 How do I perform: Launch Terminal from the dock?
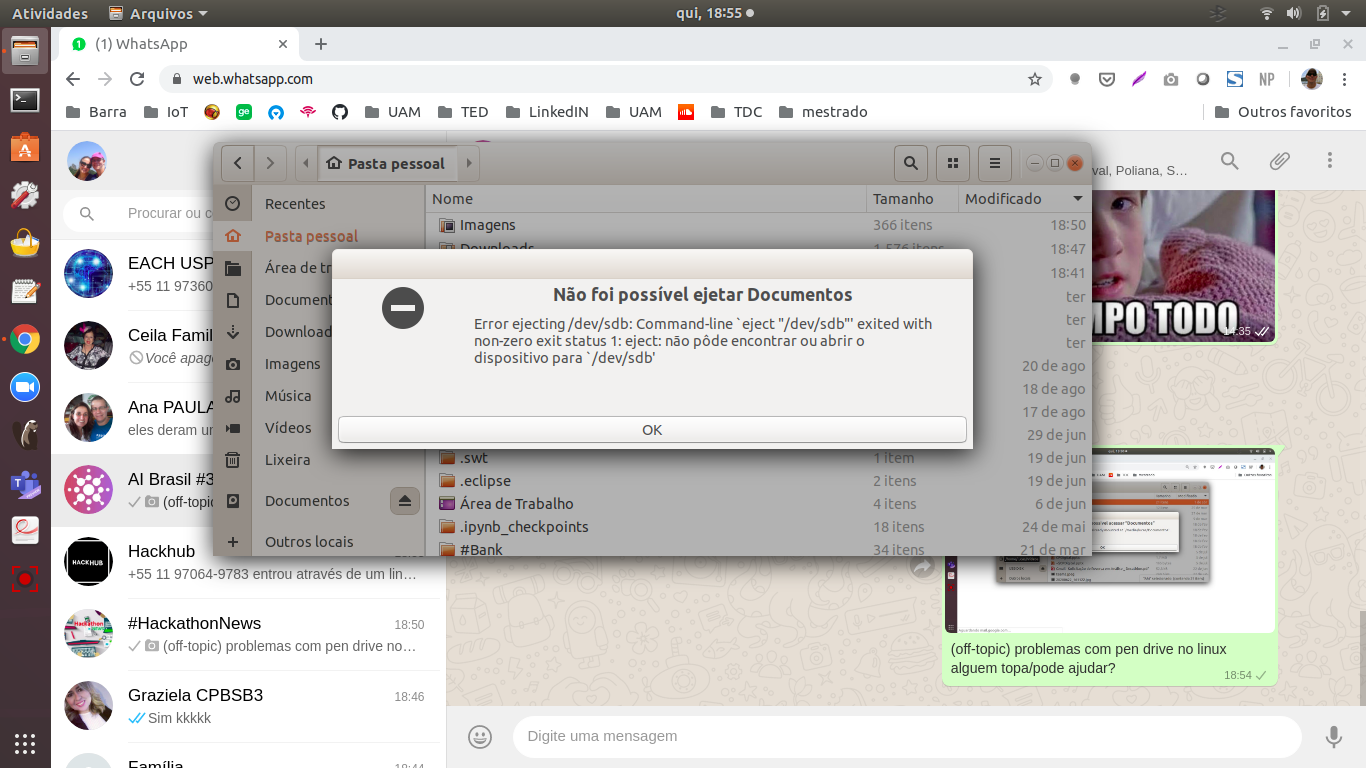click(x=25, y=100)
